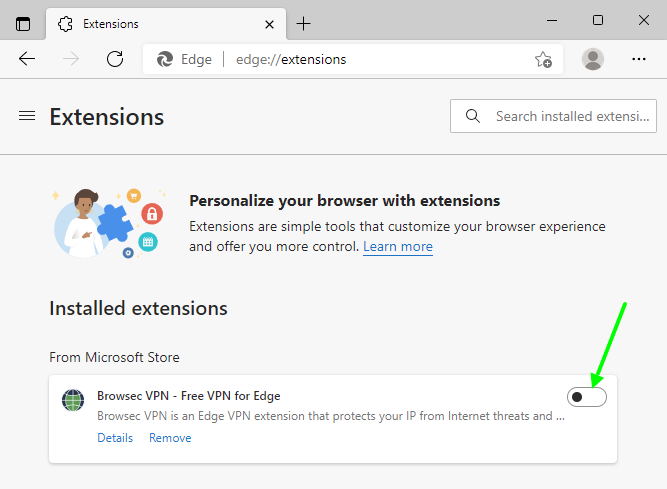667x489 pixels.
Task: Click the Edge logo in address bar
Action: [166, 59]
